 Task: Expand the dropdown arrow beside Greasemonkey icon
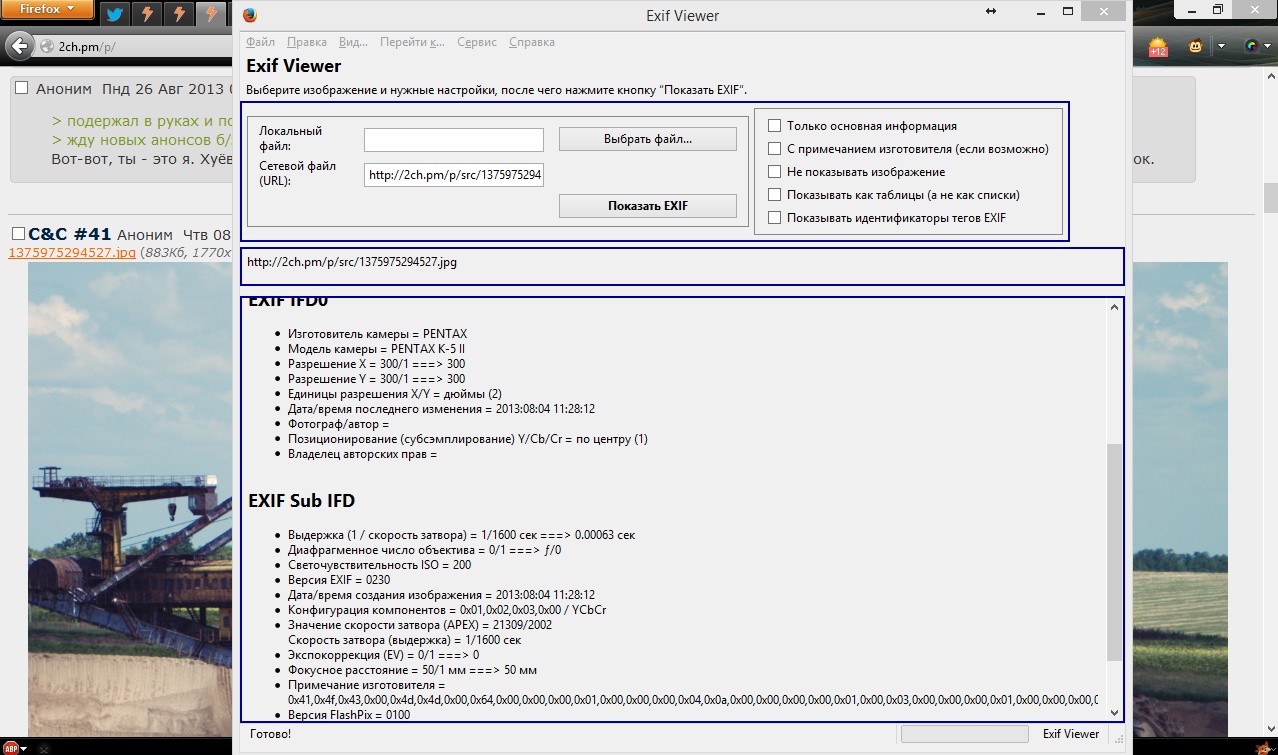tap(1221, 46)
